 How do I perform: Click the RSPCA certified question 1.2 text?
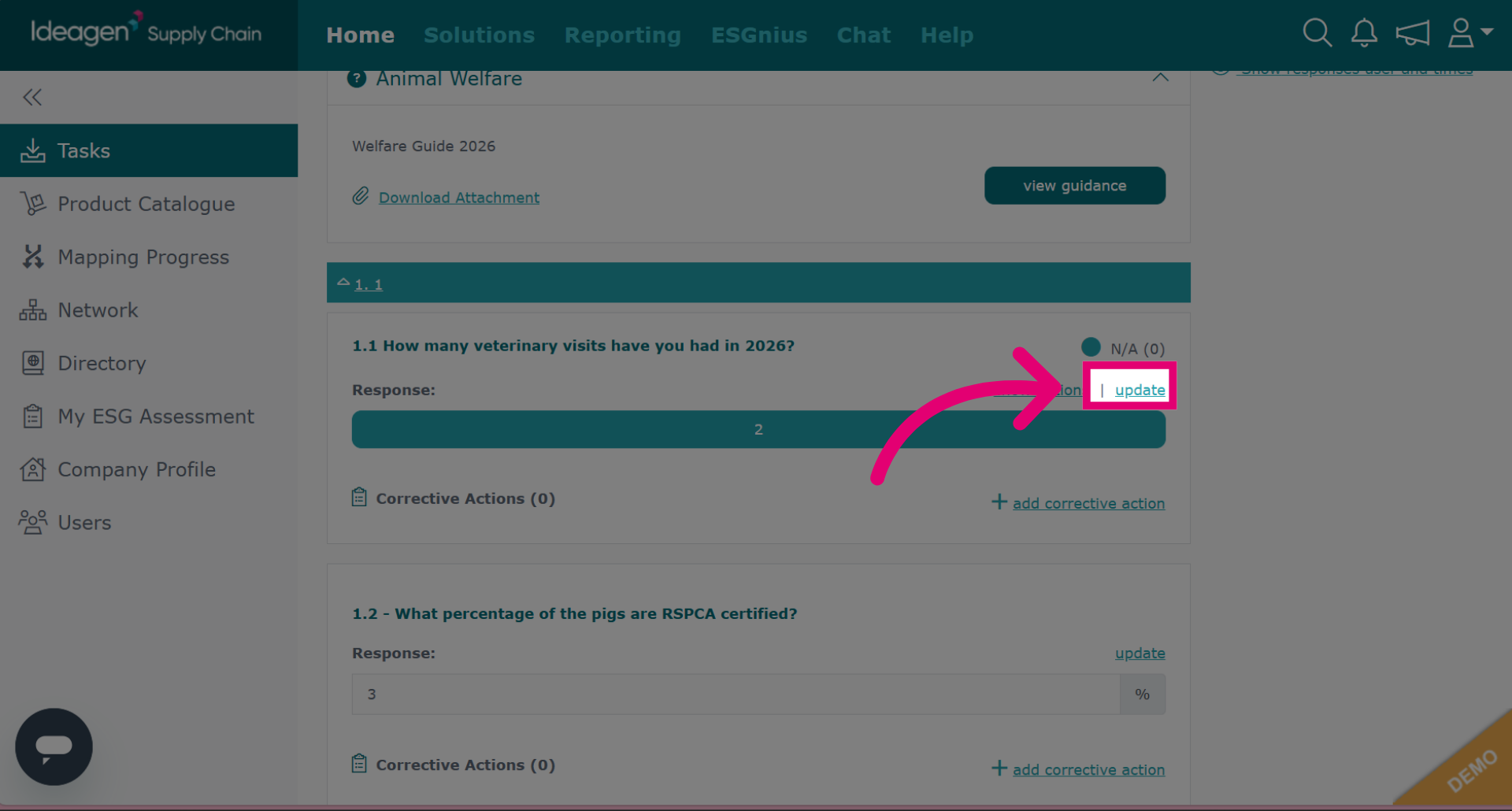[x=574, y=613]
